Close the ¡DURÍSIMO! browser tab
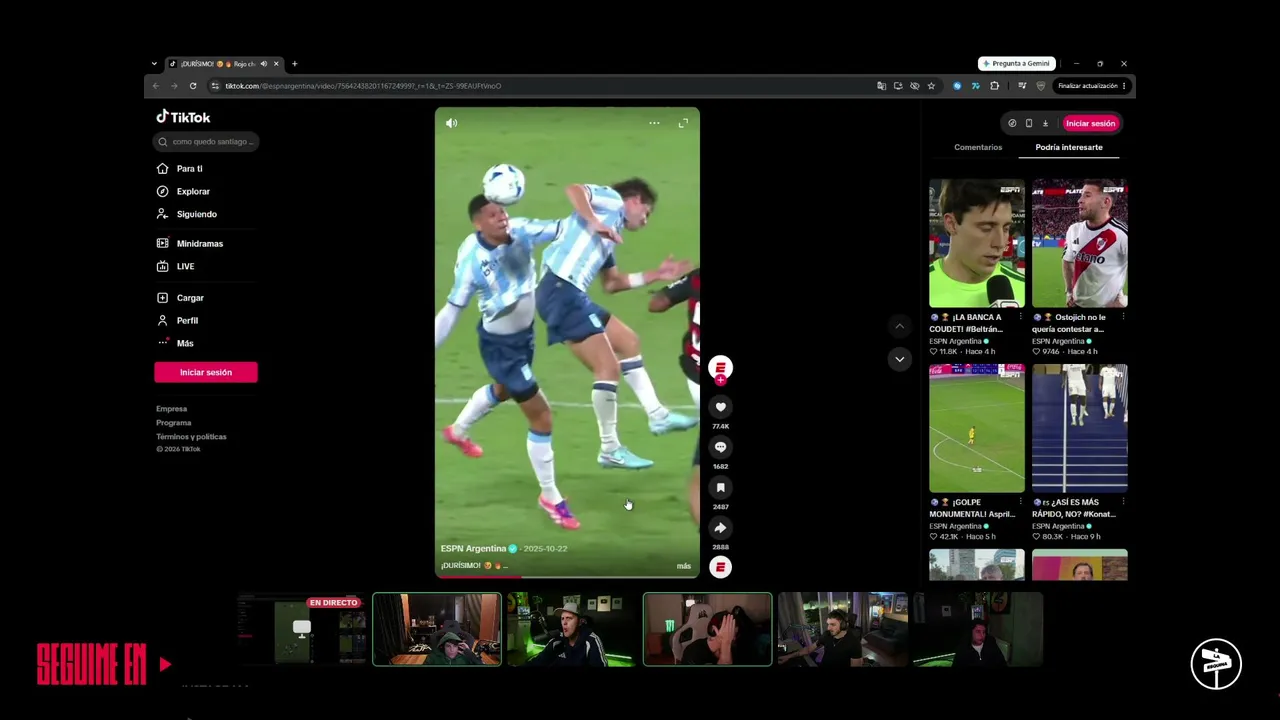The height and width of the screenshot is (720, 1280). coord(276,64)
